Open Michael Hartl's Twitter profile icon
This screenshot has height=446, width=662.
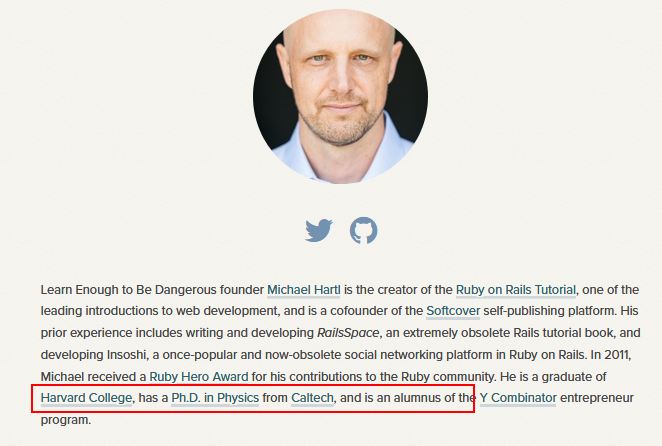[x=319, y=230]
